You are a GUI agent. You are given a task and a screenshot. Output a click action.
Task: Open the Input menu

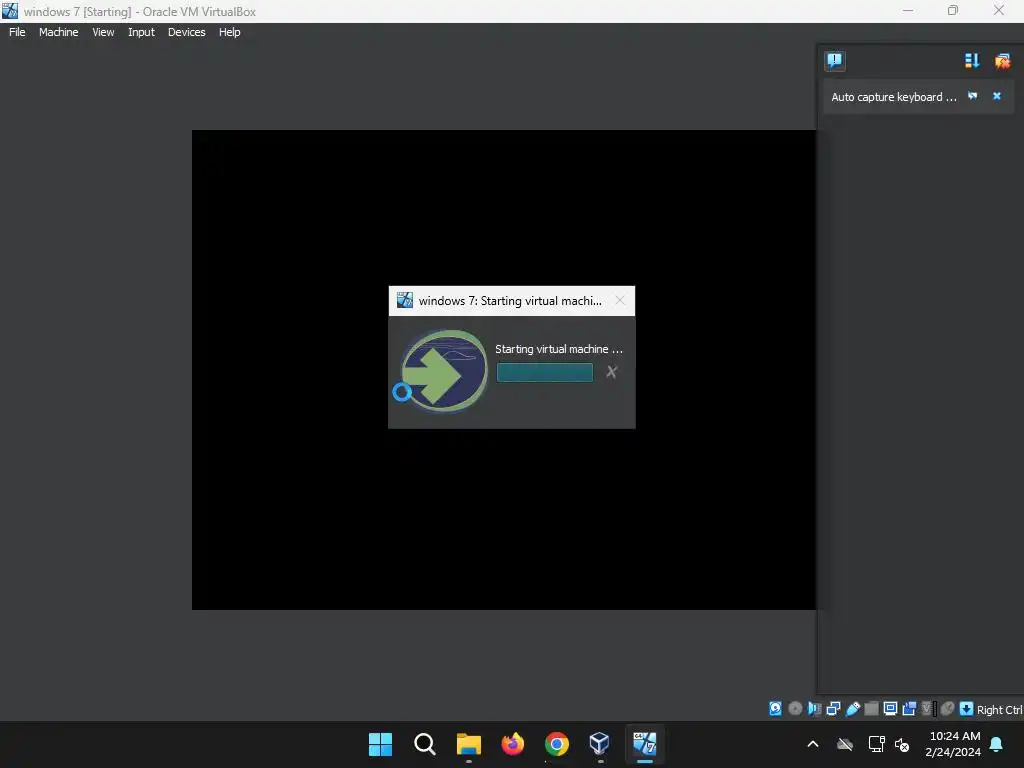[x=141, y=32]
